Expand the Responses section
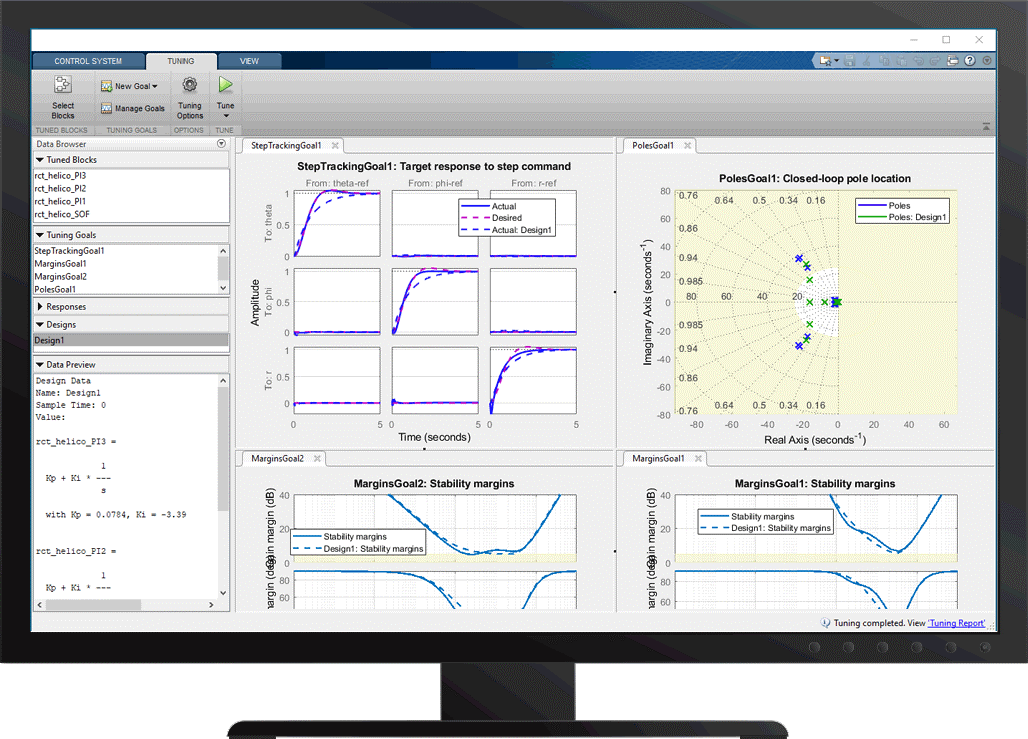Image resolution: width=1028 pixels, height=739 pixels. click(x=66, y=307)
